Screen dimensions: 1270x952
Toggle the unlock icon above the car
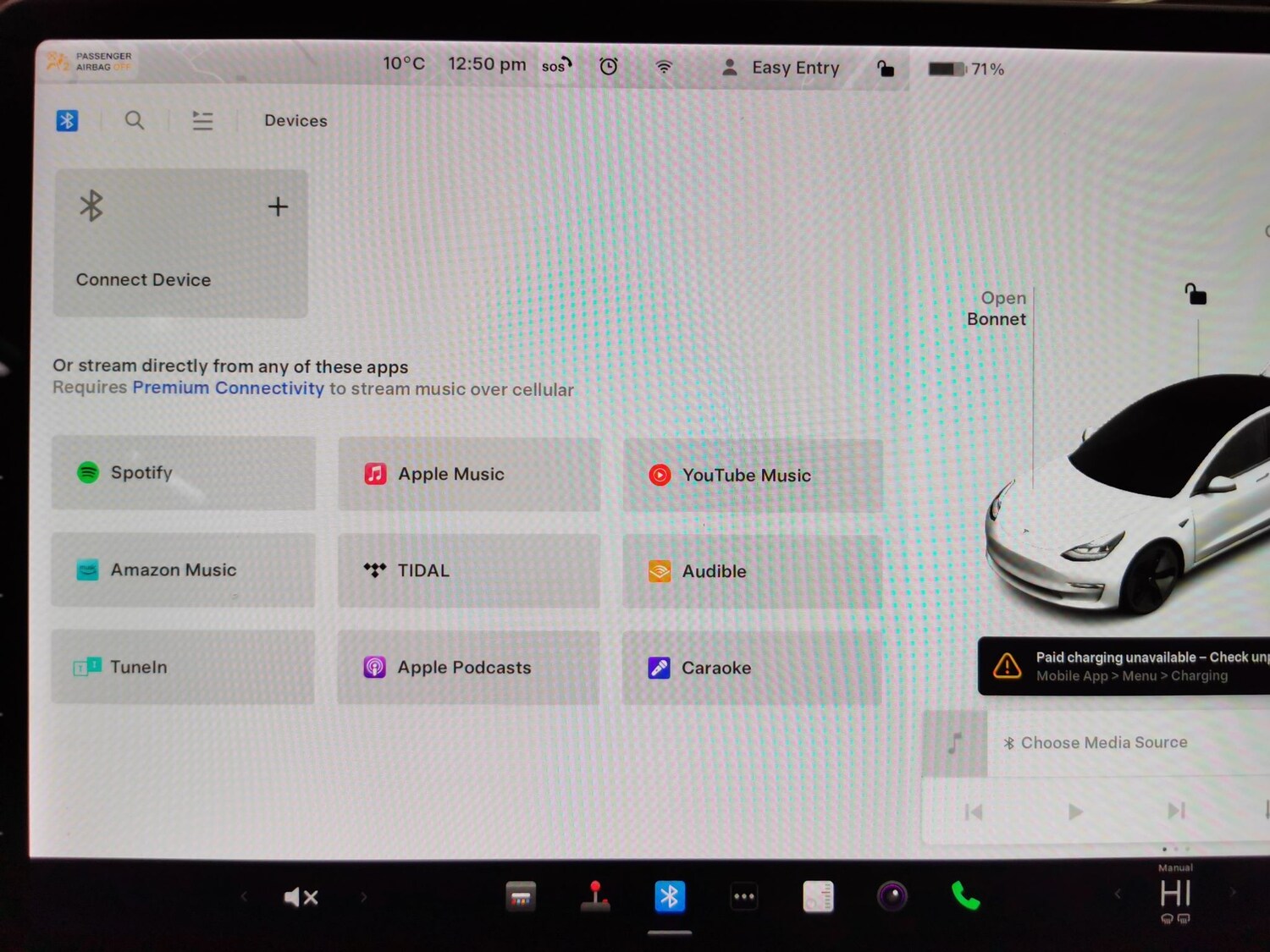pyautogui.click(x=1195, y=294)
